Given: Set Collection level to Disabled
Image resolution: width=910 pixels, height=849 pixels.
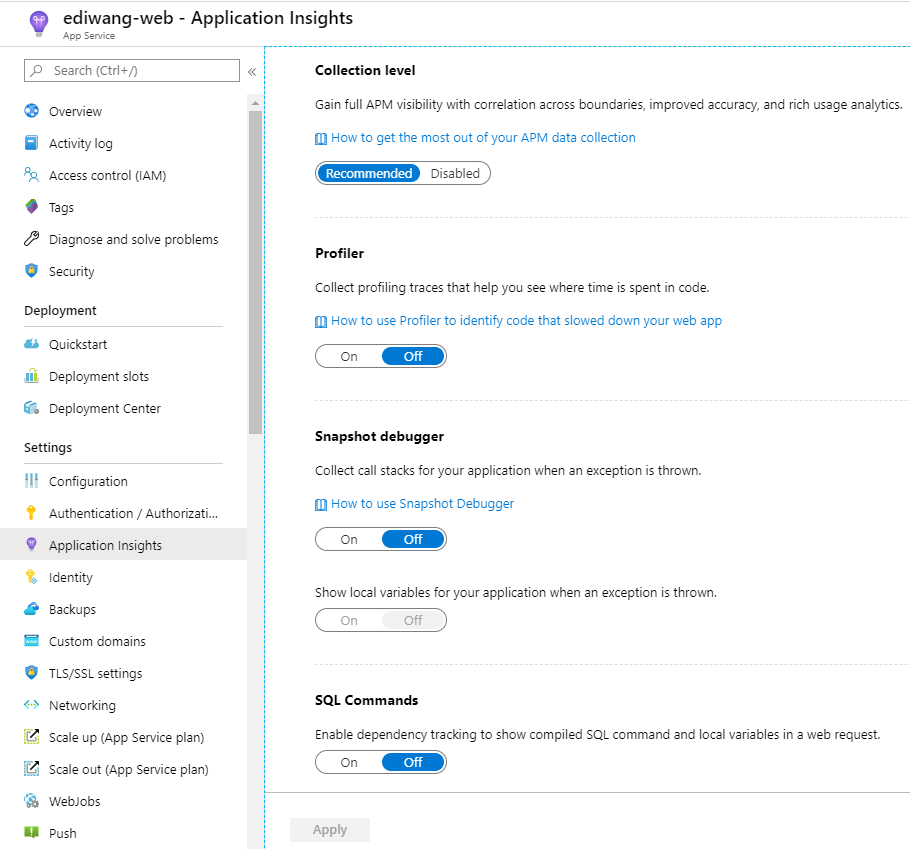Looking at the screenshot, I should [455, 173].
